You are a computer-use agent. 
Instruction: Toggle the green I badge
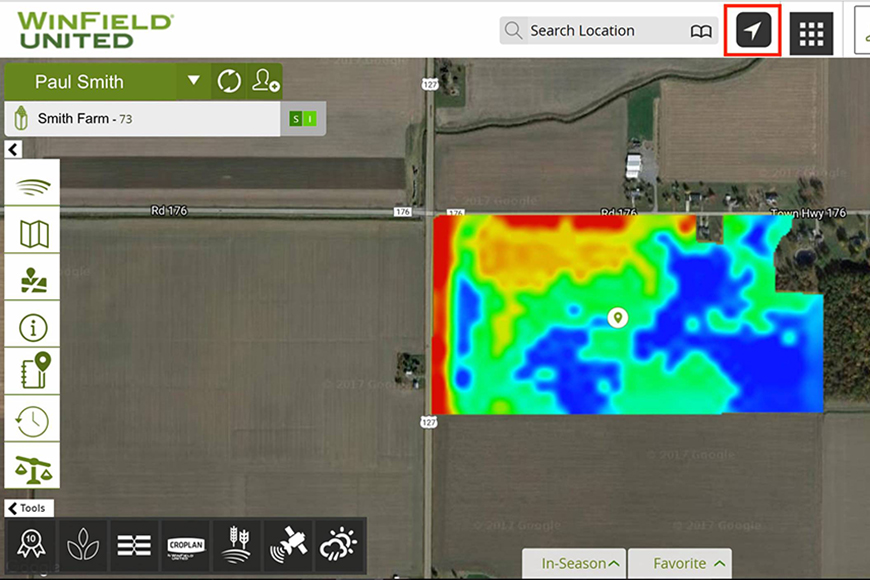click(310, 119)
